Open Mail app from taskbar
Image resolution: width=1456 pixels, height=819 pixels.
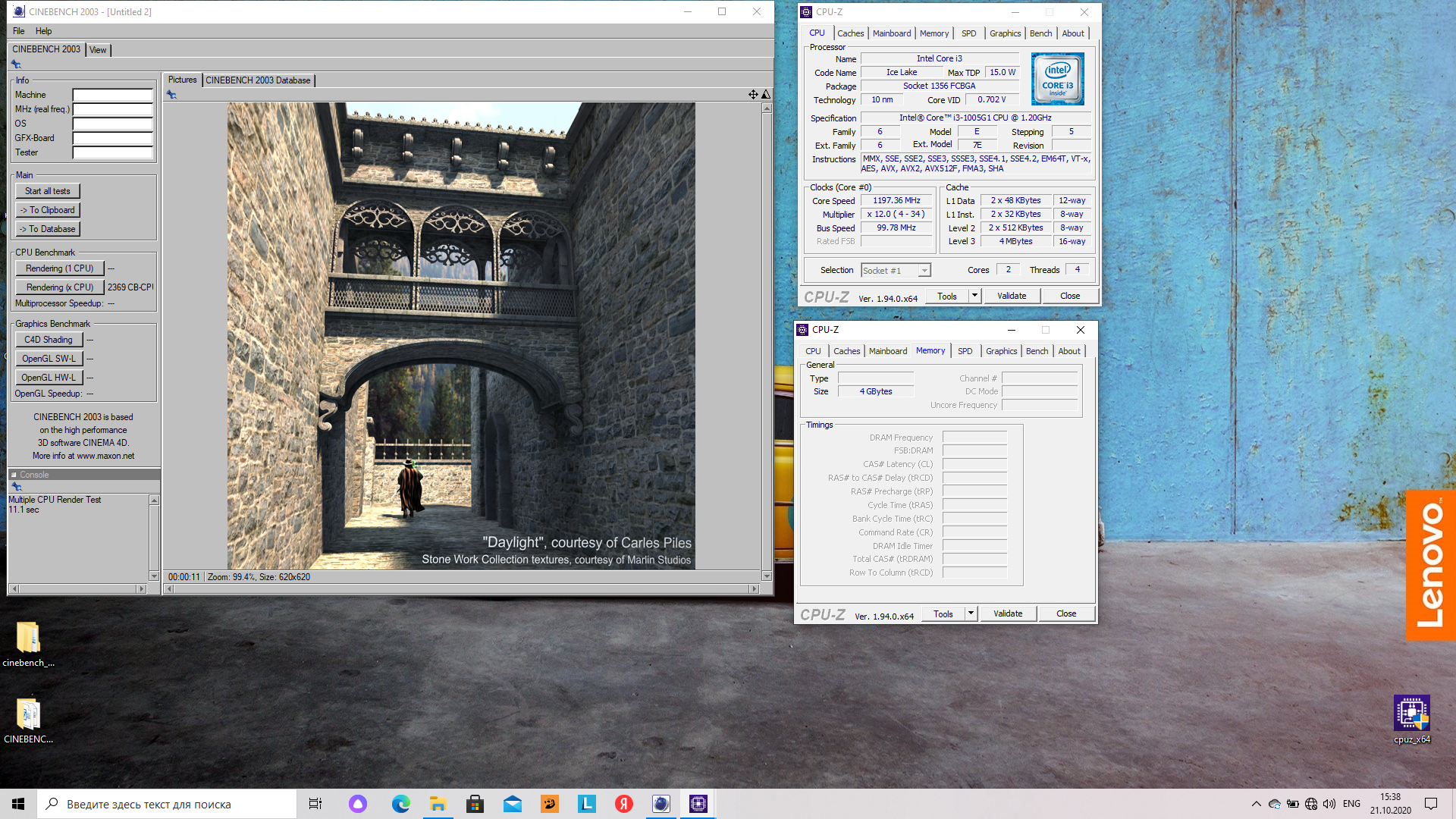tap(512, 804)
